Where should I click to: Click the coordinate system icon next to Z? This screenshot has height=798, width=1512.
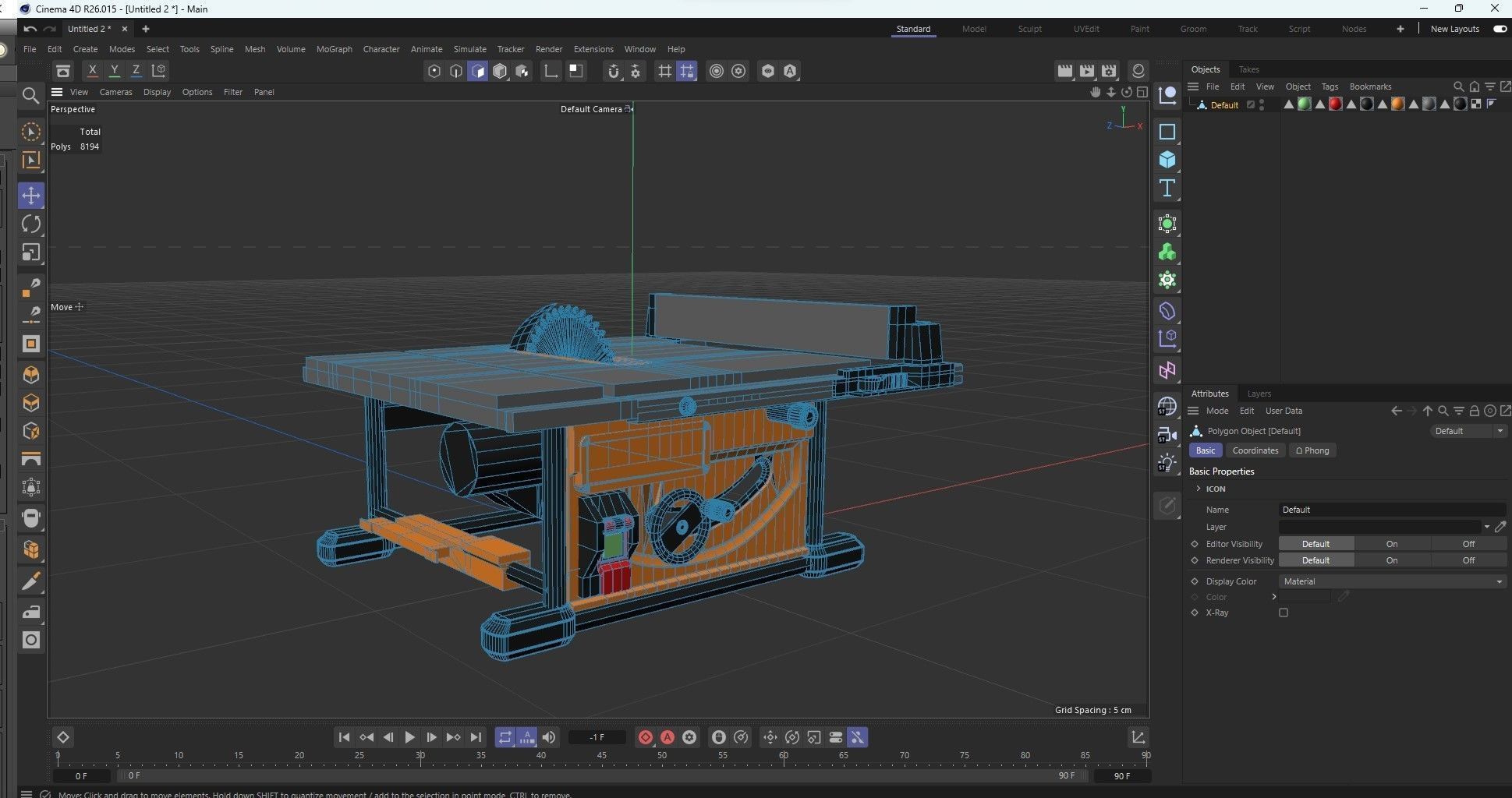click(158, 71)
